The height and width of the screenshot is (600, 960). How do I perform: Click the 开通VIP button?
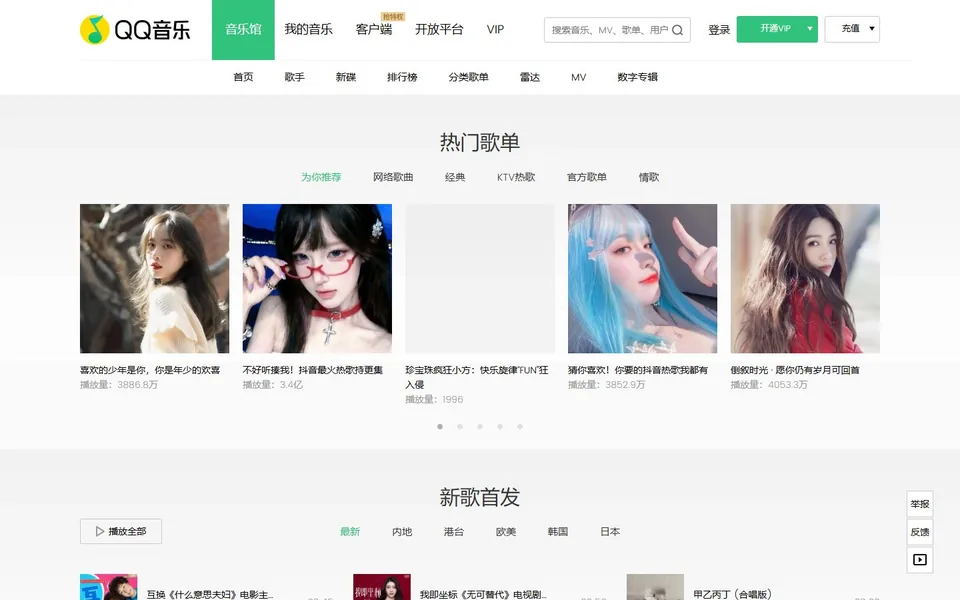point(775,29)
